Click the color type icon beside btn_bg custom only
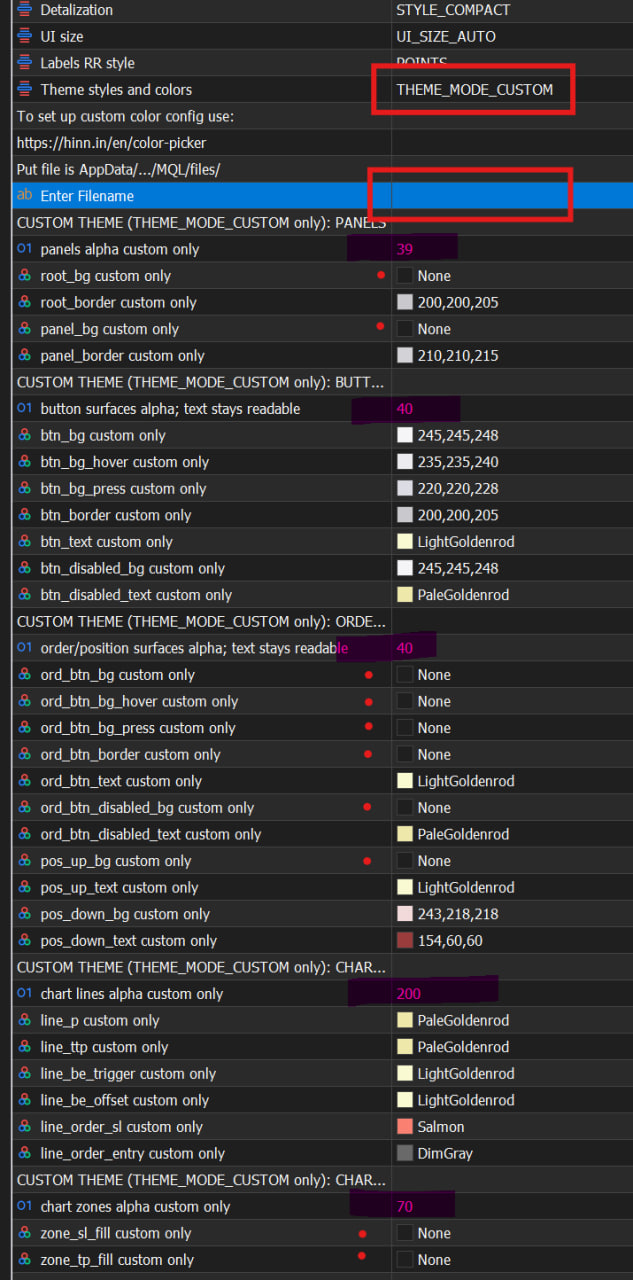The image size is (633, 1280). click(25, 435)
